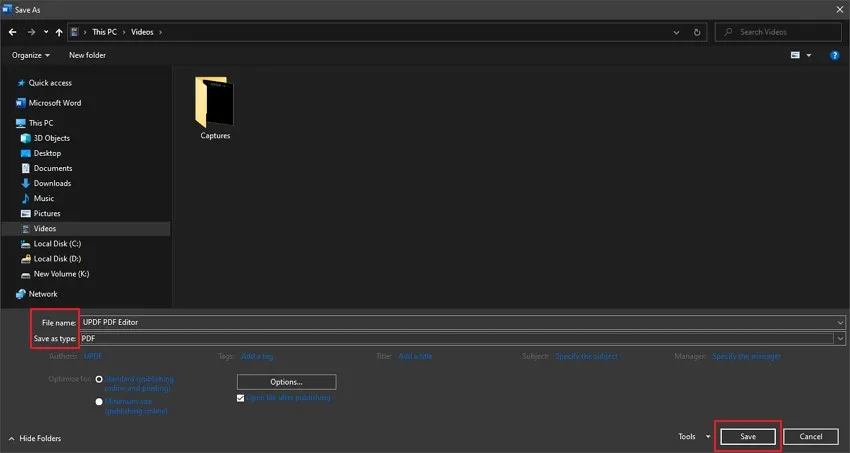
Task: Click the File name text field
Action: (457, 322)
